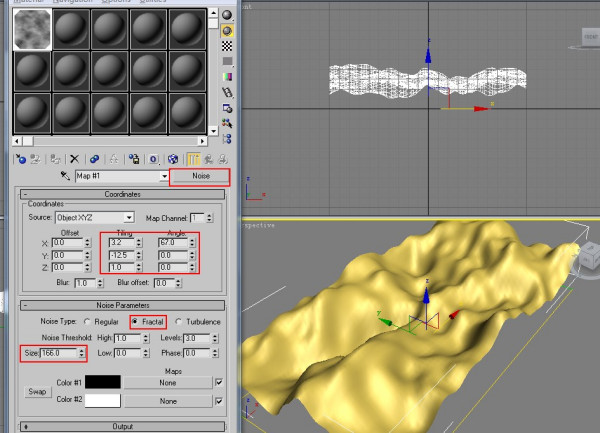Click Assign Material to Selection icon
The image size is (600, 433).
pos(56,159)
